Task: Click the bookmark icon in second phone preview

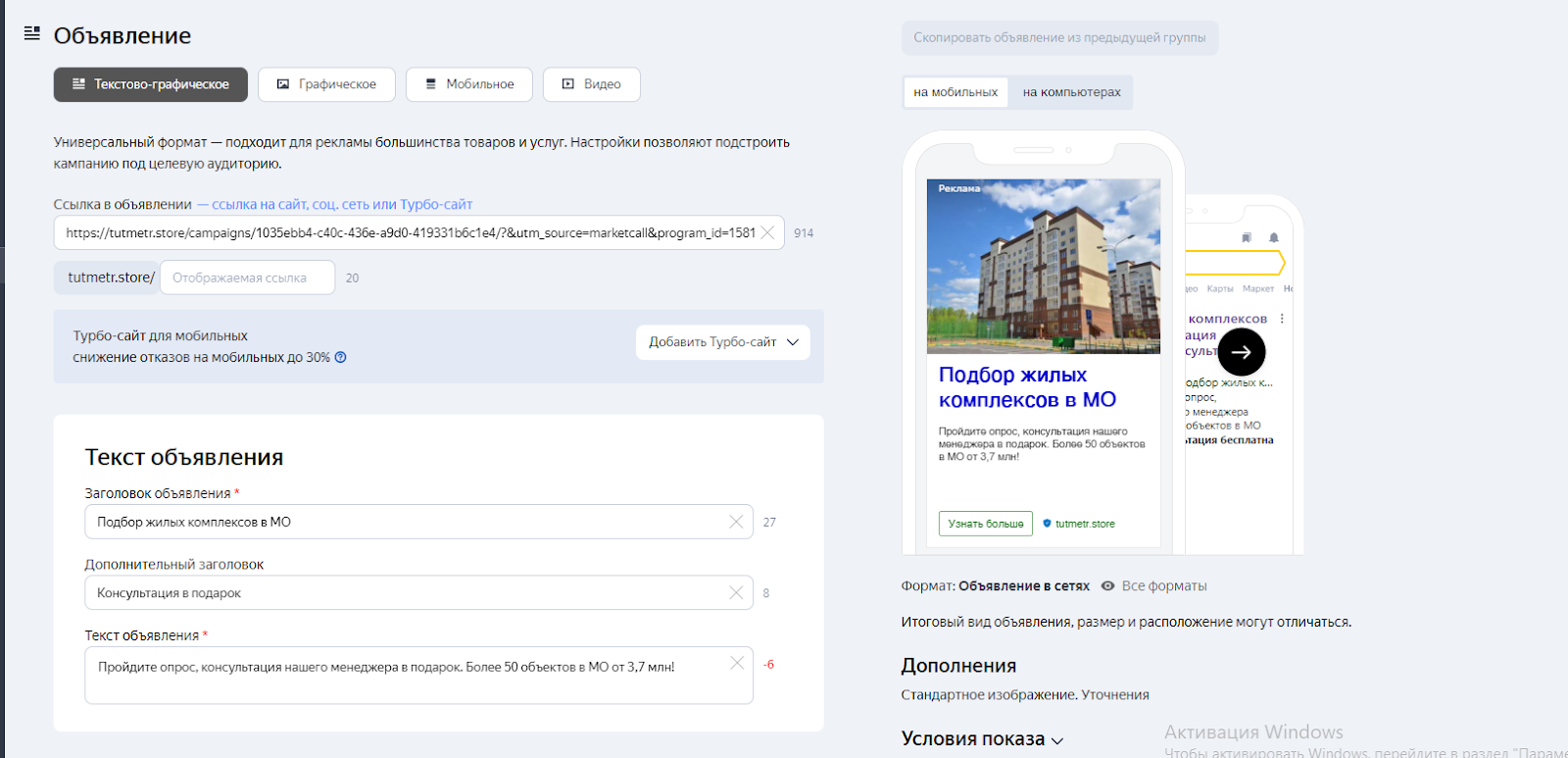Action: pyautogui.click(x=1247, y=237)
